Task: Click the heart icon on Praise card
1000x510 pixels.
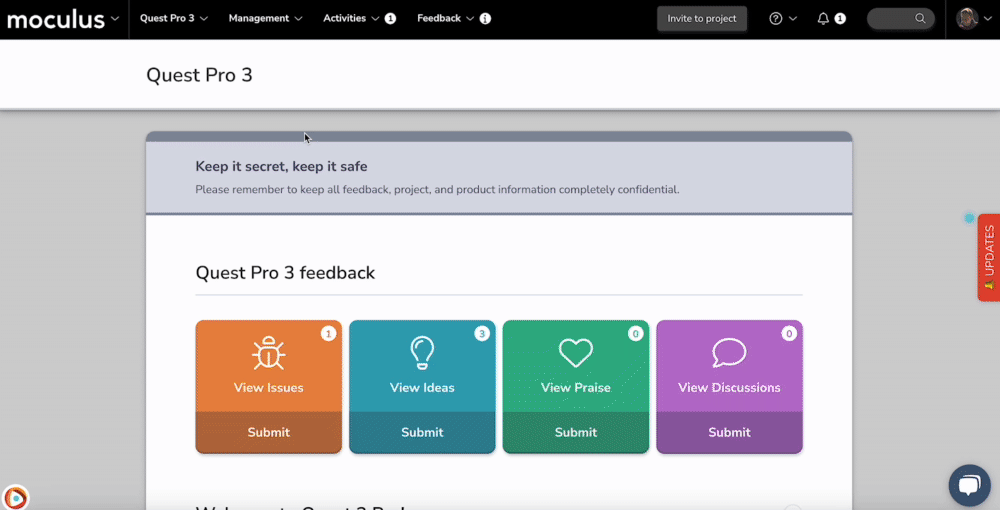Action: pos(576,353)
